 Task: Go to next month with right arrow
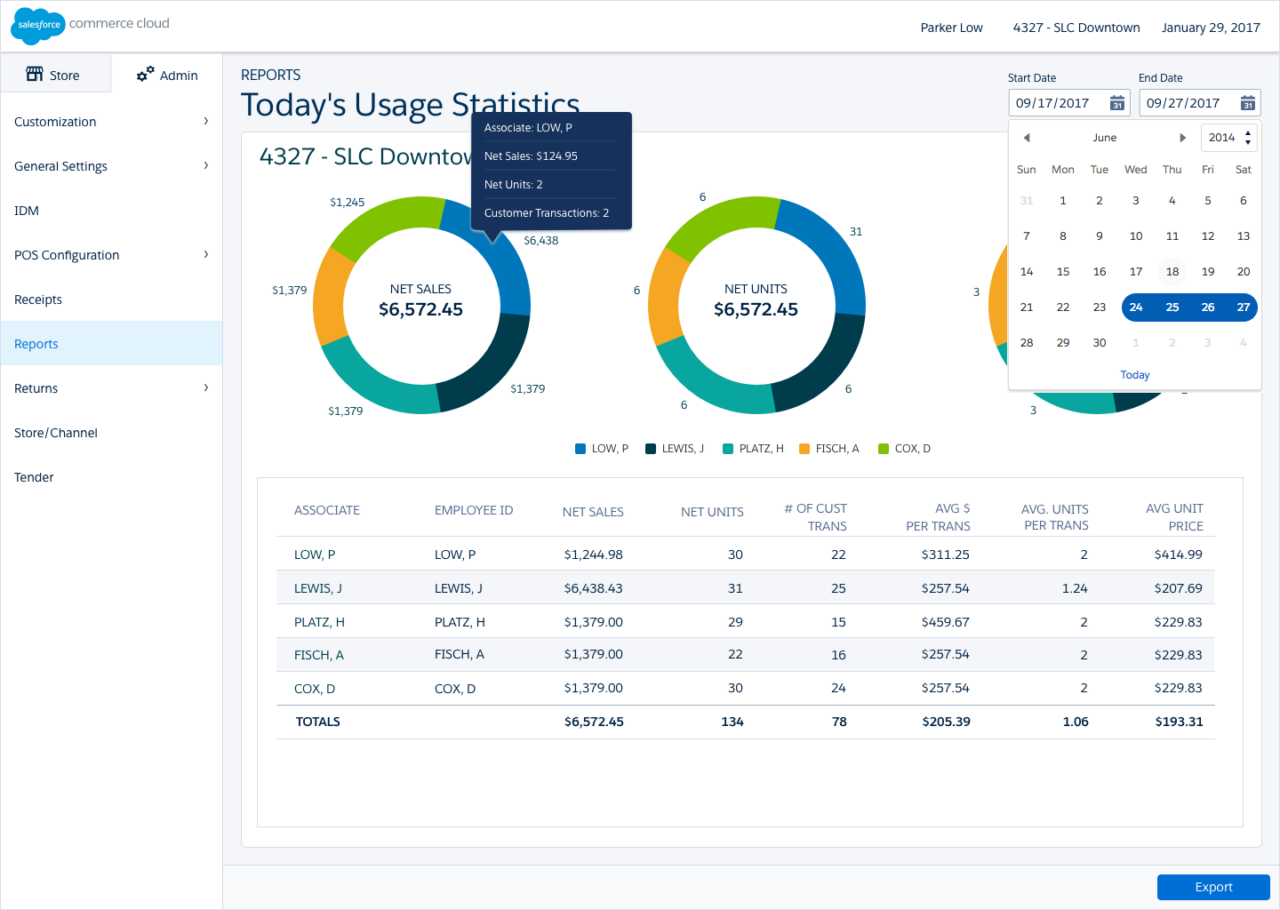coord(1183,137)
